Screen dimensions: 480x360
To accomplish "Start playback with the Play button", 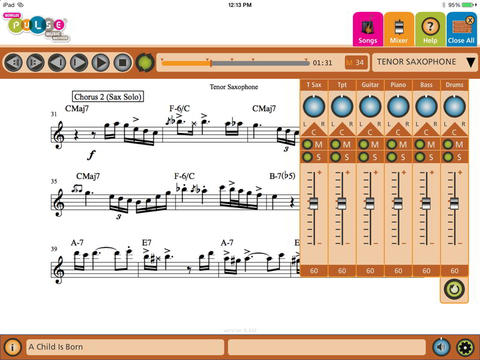I will click(101, 62).
